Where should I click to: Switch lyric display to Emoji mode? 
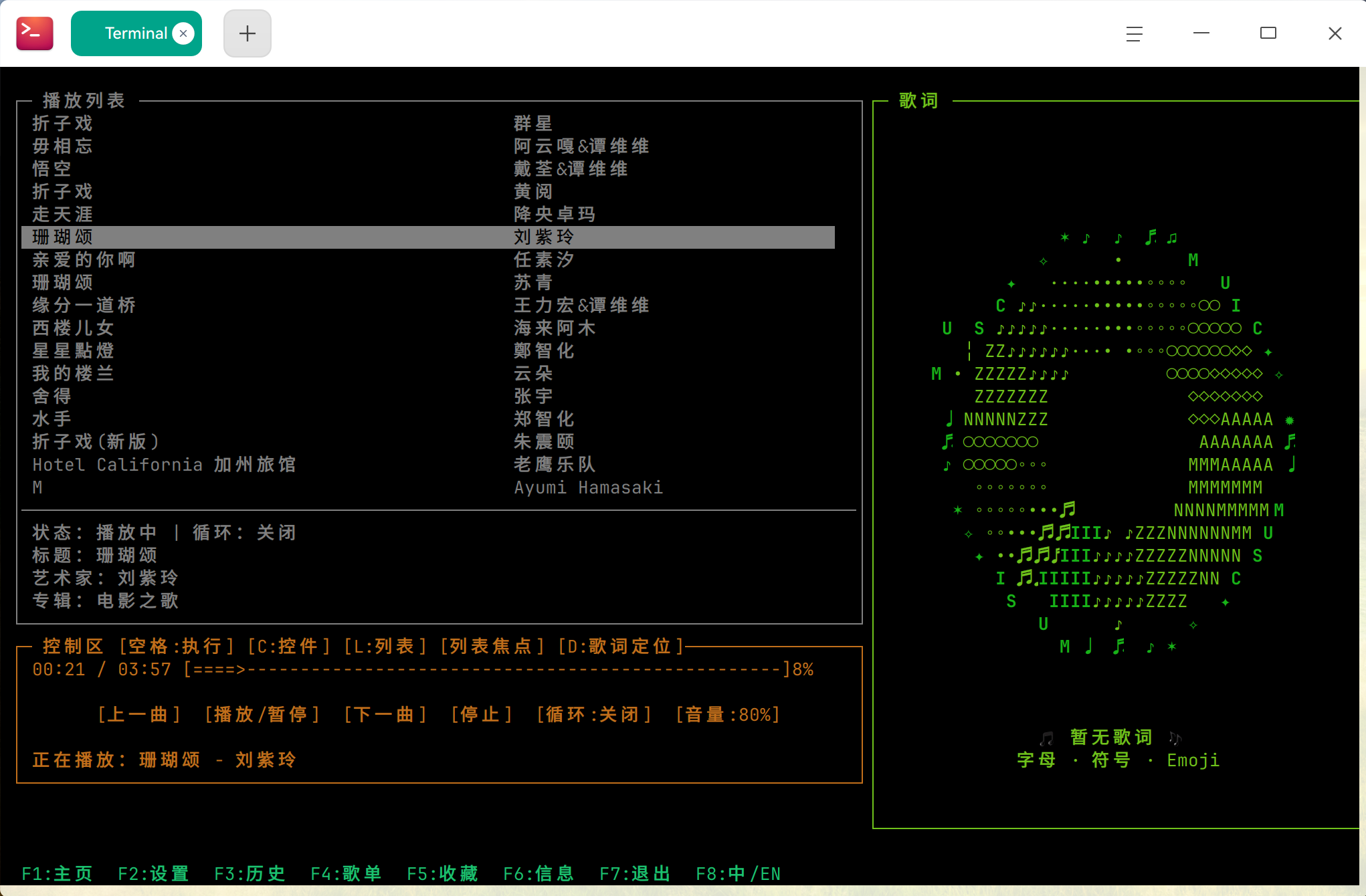tap(1193, 760)
